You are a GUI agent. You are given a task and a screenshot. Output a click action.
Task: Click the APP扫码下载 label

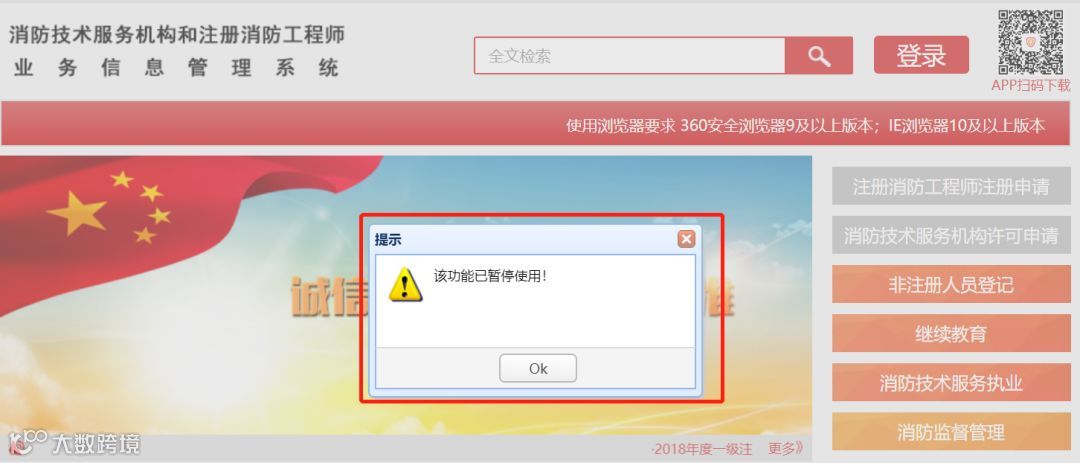(1030, 85)
